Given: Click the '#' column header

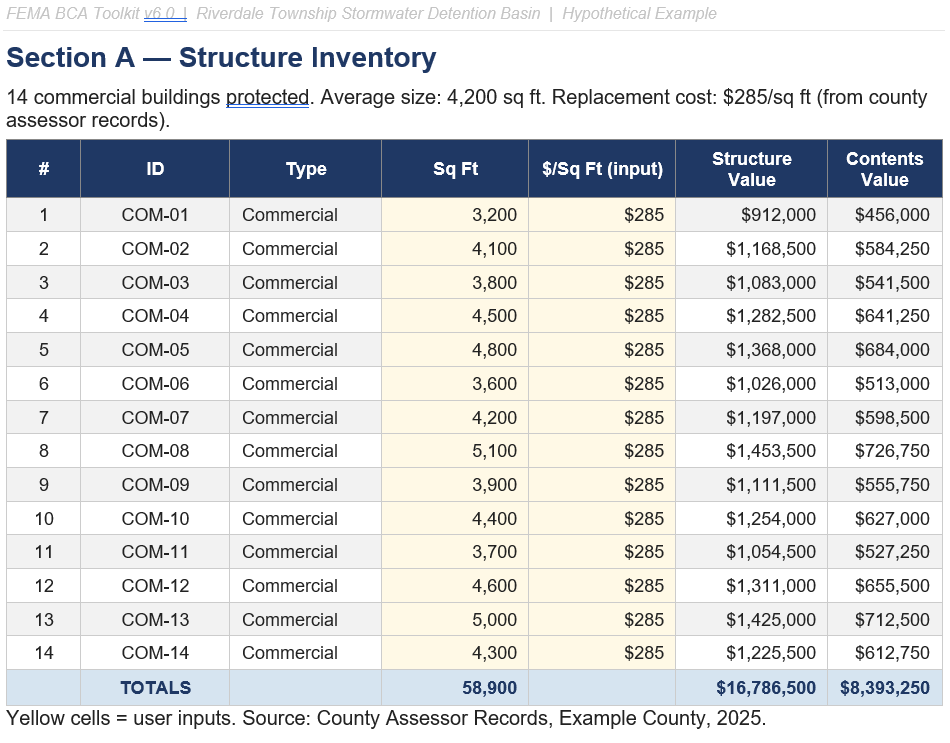Looking at the screenshot, I should tap(44, 168).
